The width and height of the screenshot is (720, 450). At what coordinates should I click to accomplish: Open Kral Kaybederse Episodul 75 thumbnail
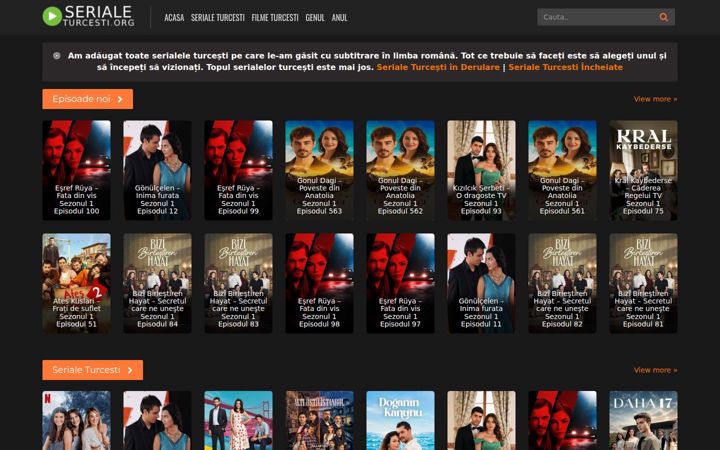point(643,170)
